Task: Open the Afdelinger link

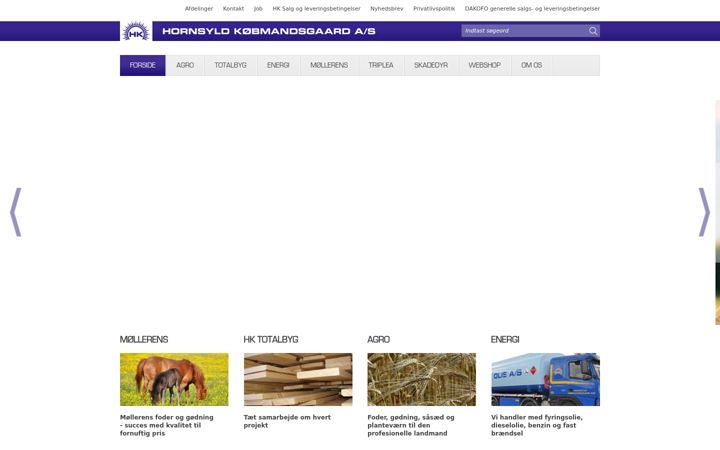Action: [x=199, y=9]
